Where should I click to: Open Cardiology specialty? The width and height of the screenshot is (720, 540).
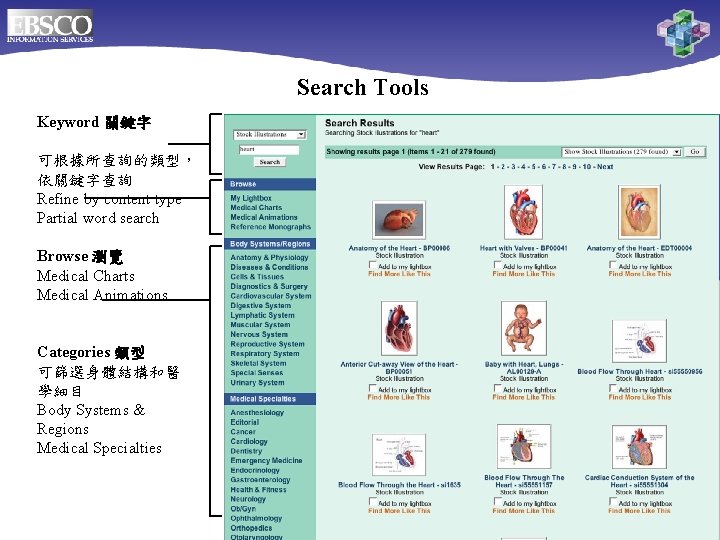[249, 441]
